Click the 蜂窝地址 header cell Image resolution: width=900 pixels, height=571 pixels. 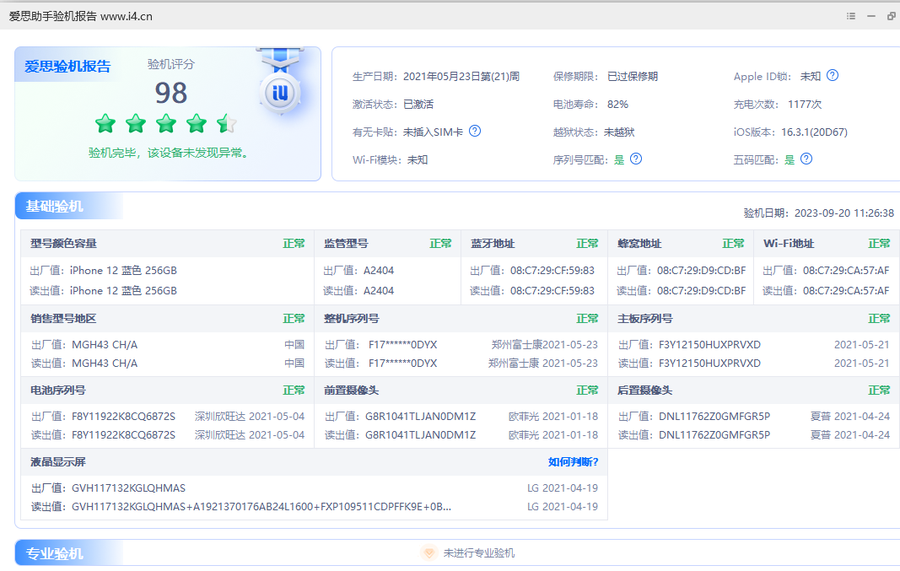pyautogui.click(x=681, y=243)
